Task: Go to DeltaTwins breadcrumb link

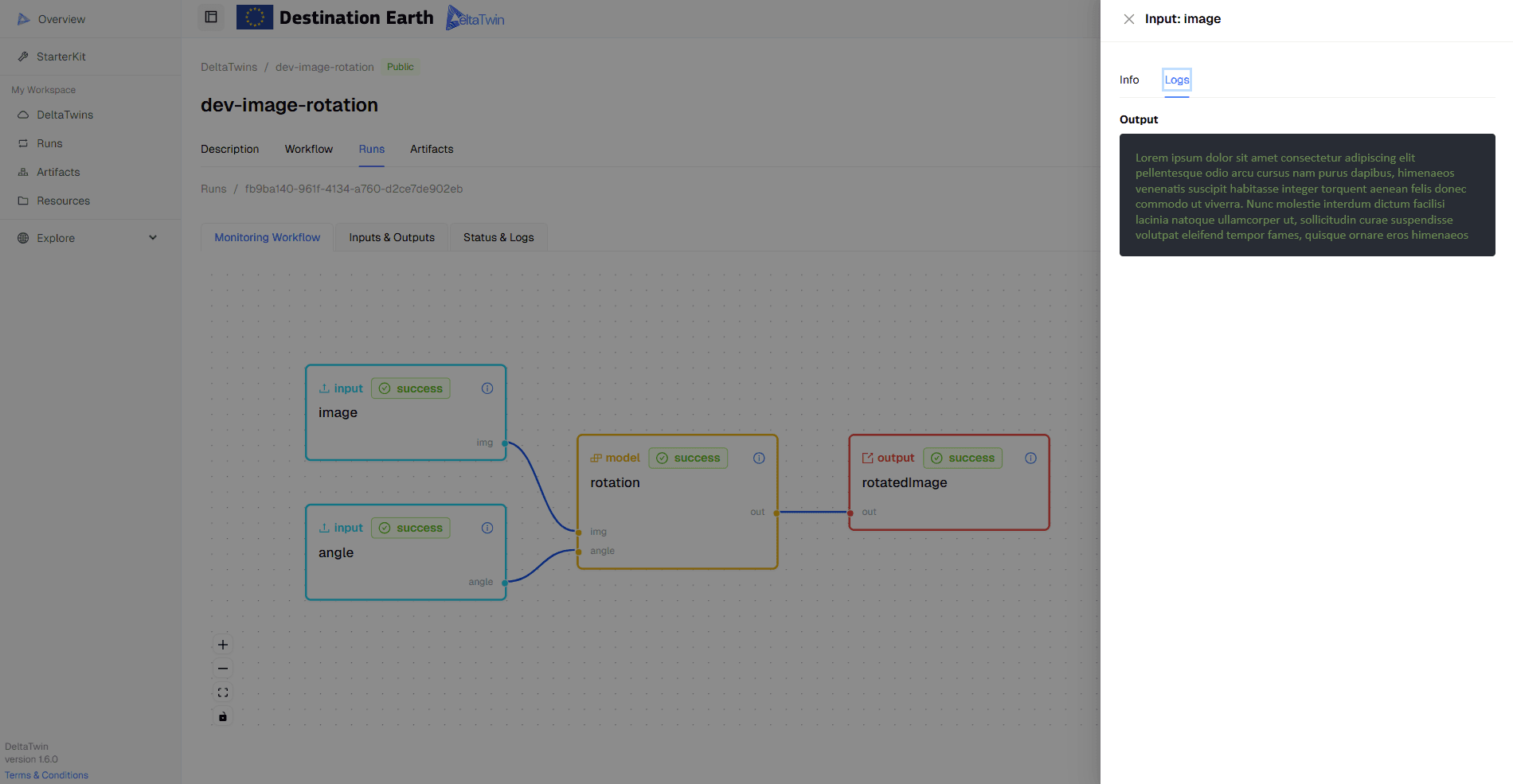Action: pos(229,67)
